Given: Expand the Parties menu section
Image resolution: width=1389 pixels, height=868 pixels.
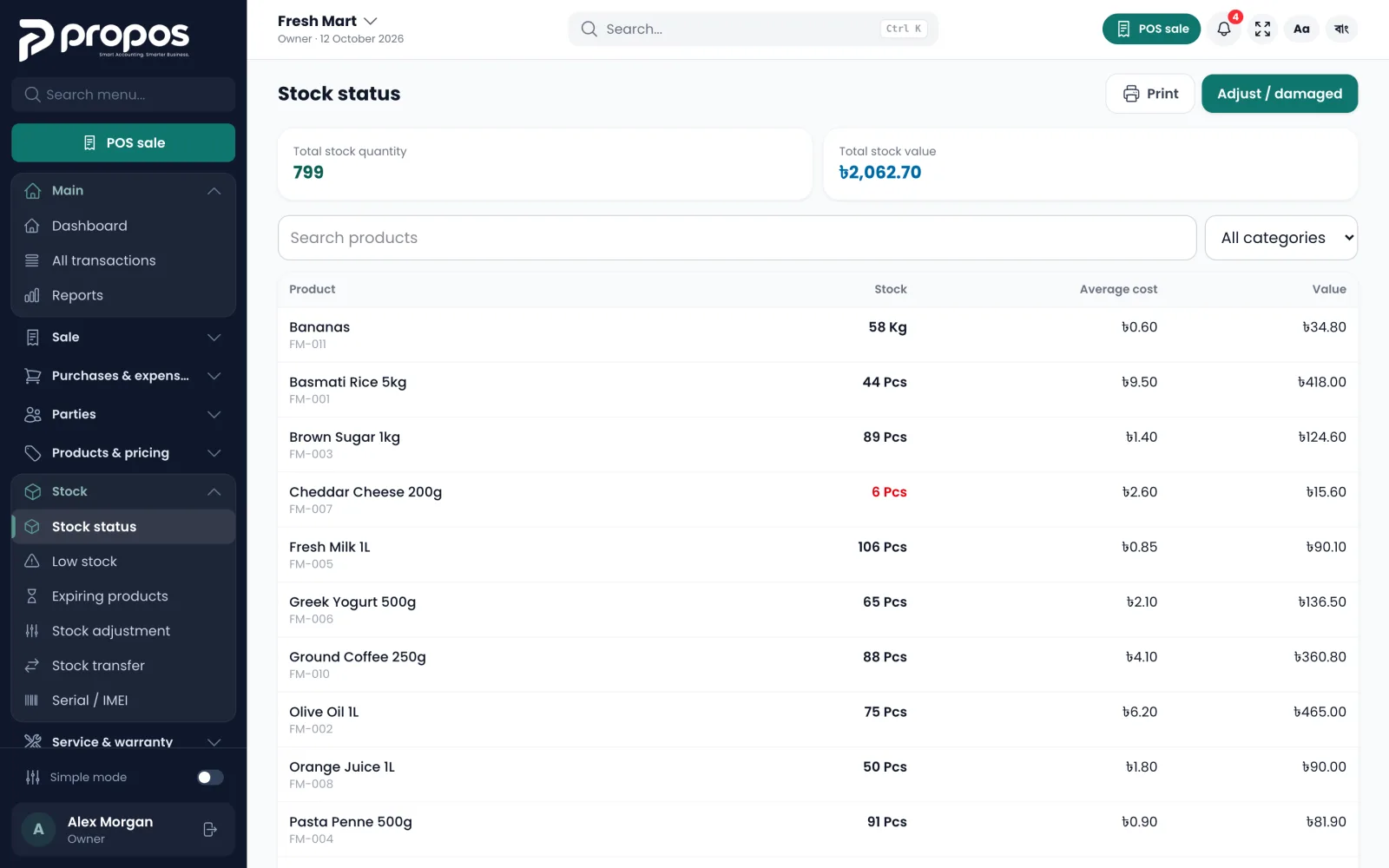Looking at the screenshot, I should coord(123,414).
